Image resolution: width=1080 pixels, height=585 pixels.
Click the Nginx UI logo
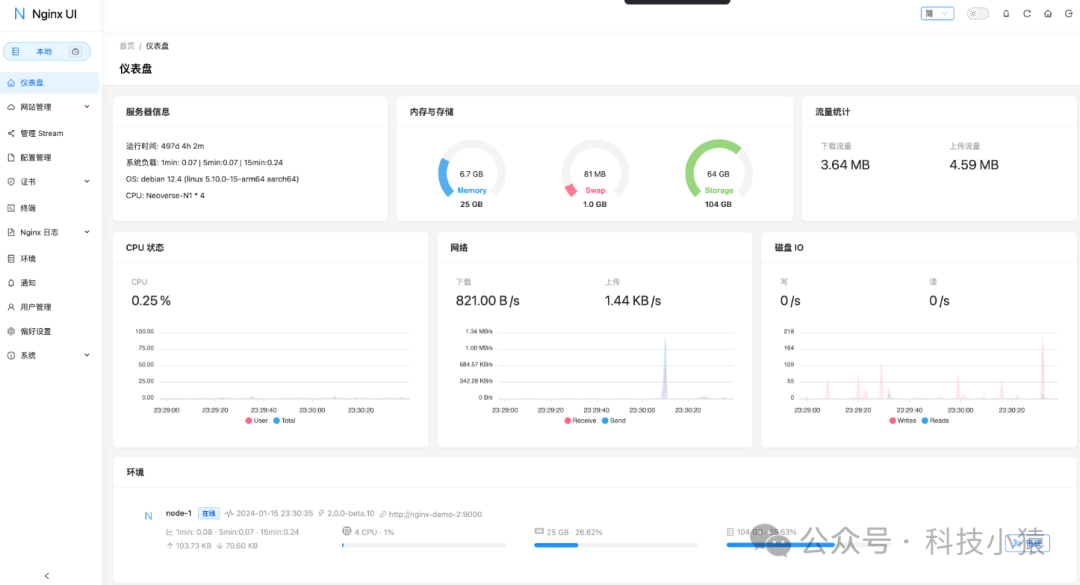46,14
